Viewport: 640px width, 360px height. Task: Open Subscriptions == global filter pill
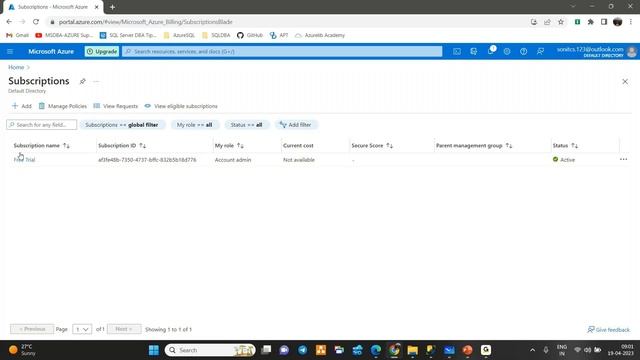click(122, 125)
